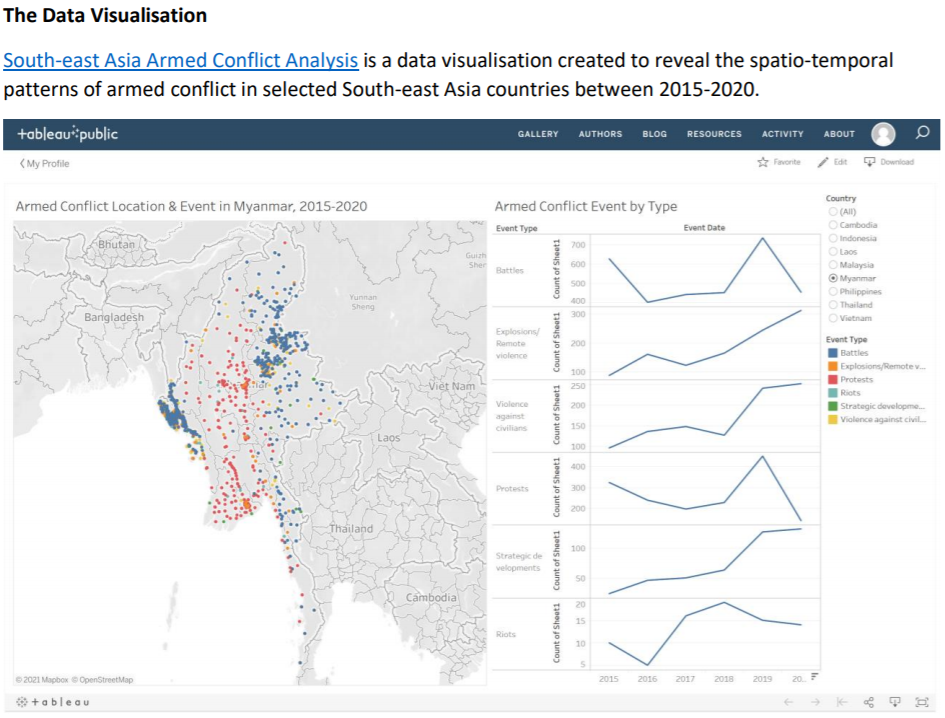The height and width of the screenshot is (718, 945).
Task: Click the search magnifier icon
Action: (922, 133)
